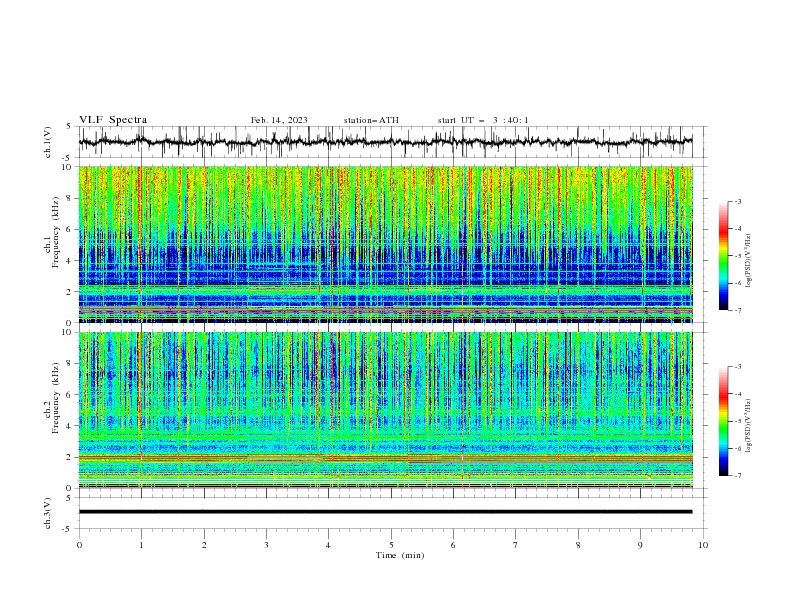Click the "-3" label on ch.1 colorbar
Screen dimensions: 792x612
click(x=738, y=201)
